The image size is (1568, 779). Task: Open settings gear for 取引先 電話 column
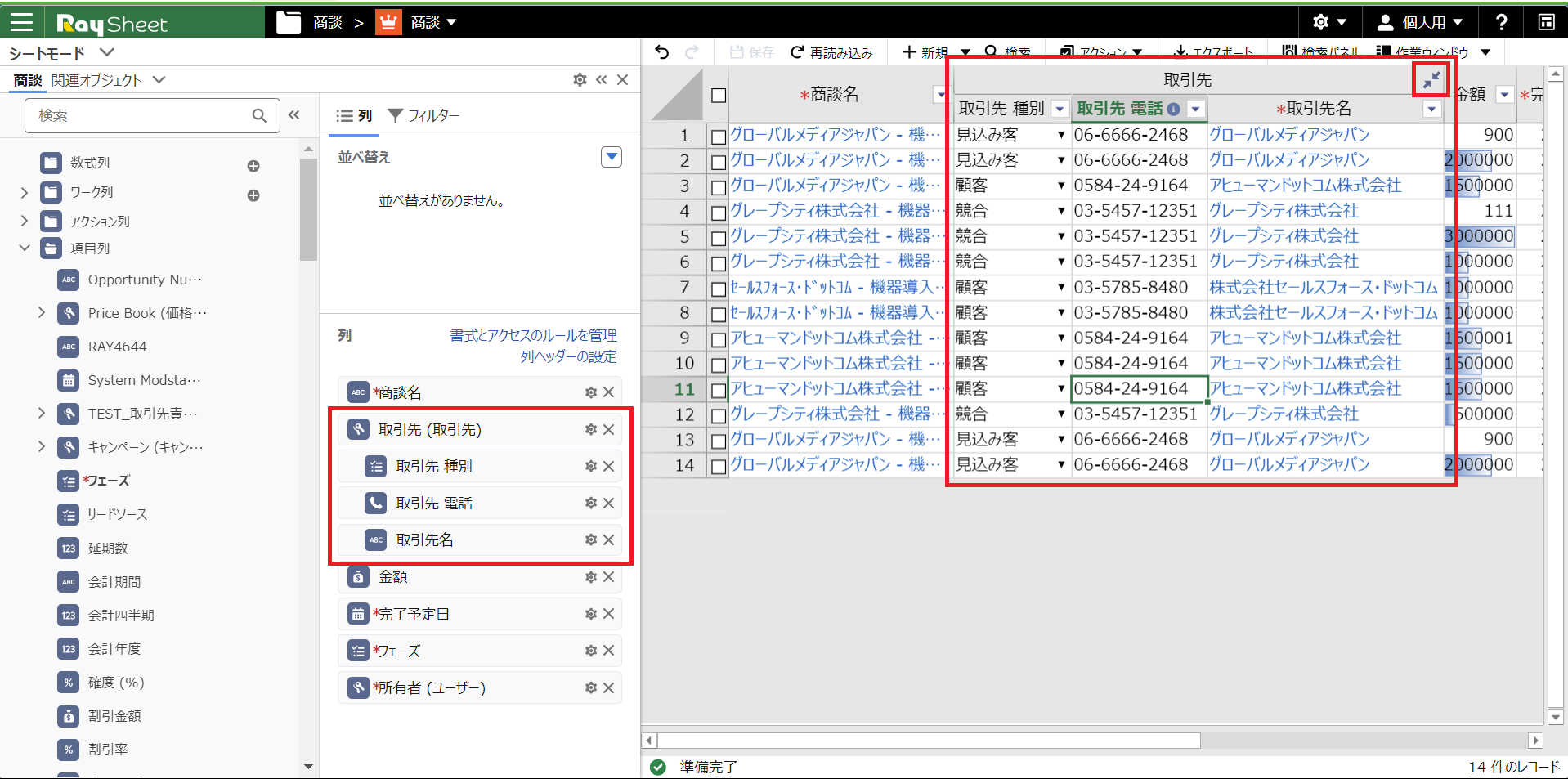point(591,503)
